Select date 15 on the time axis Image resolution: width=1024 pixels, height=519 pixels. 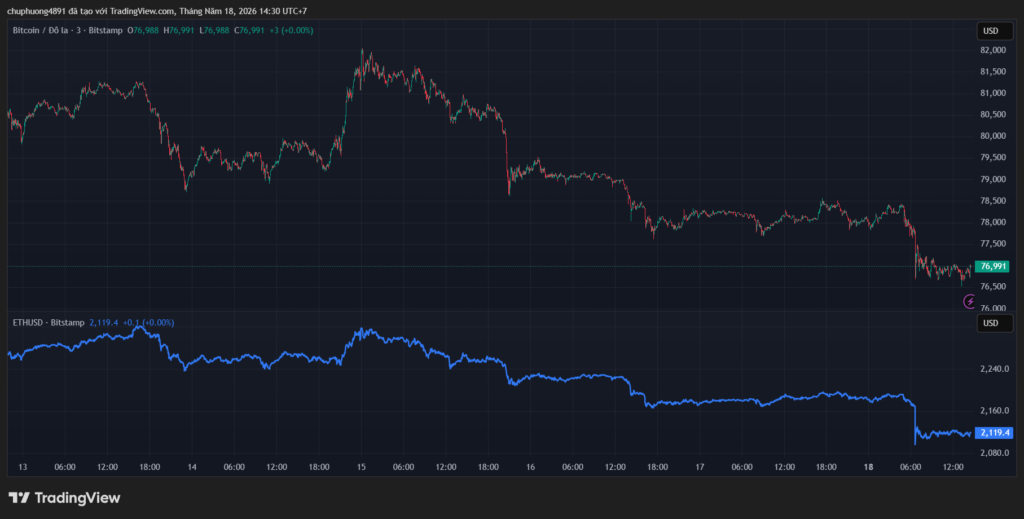(x=361, y=467)
